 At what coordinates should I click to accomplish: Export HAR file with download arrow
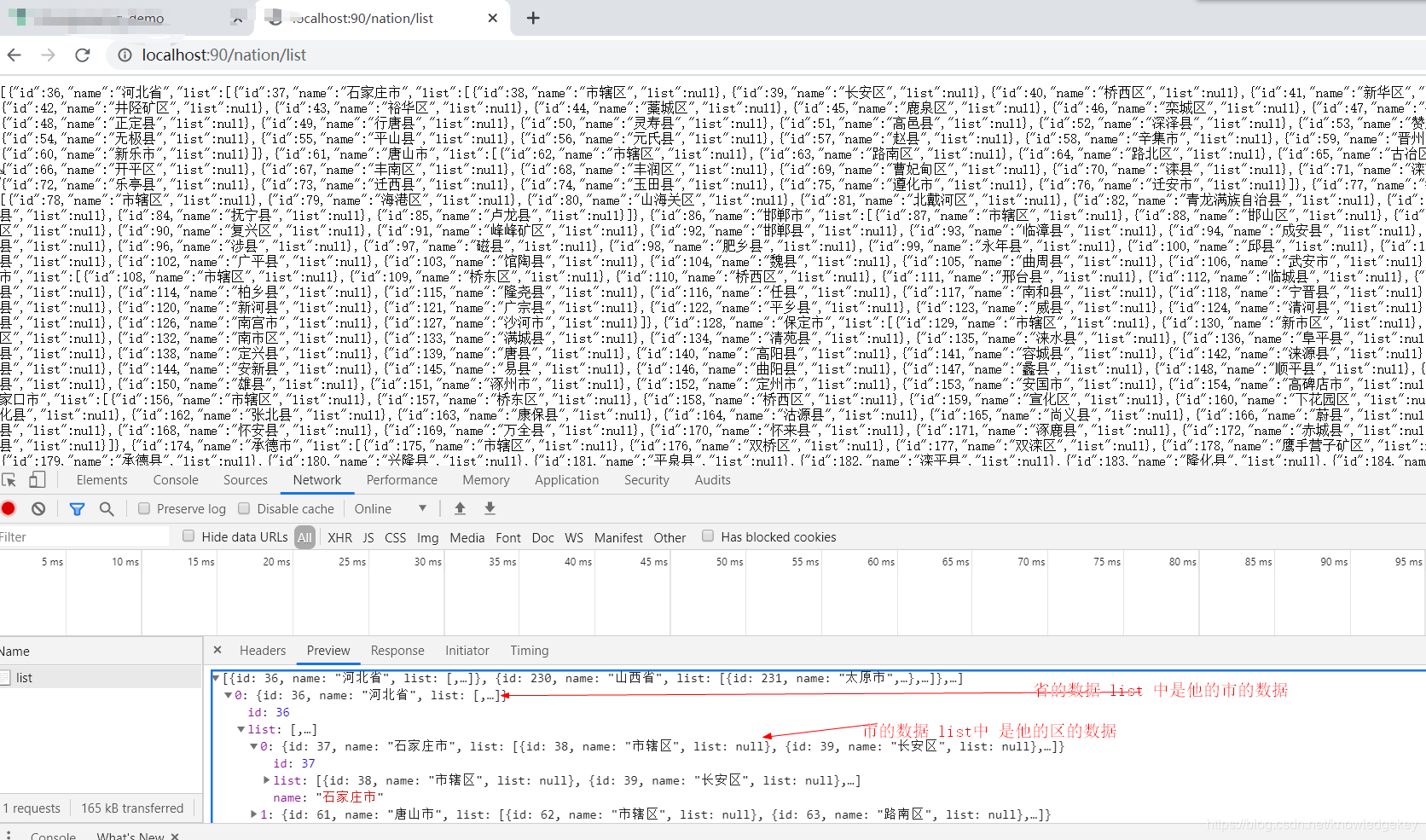490,508
